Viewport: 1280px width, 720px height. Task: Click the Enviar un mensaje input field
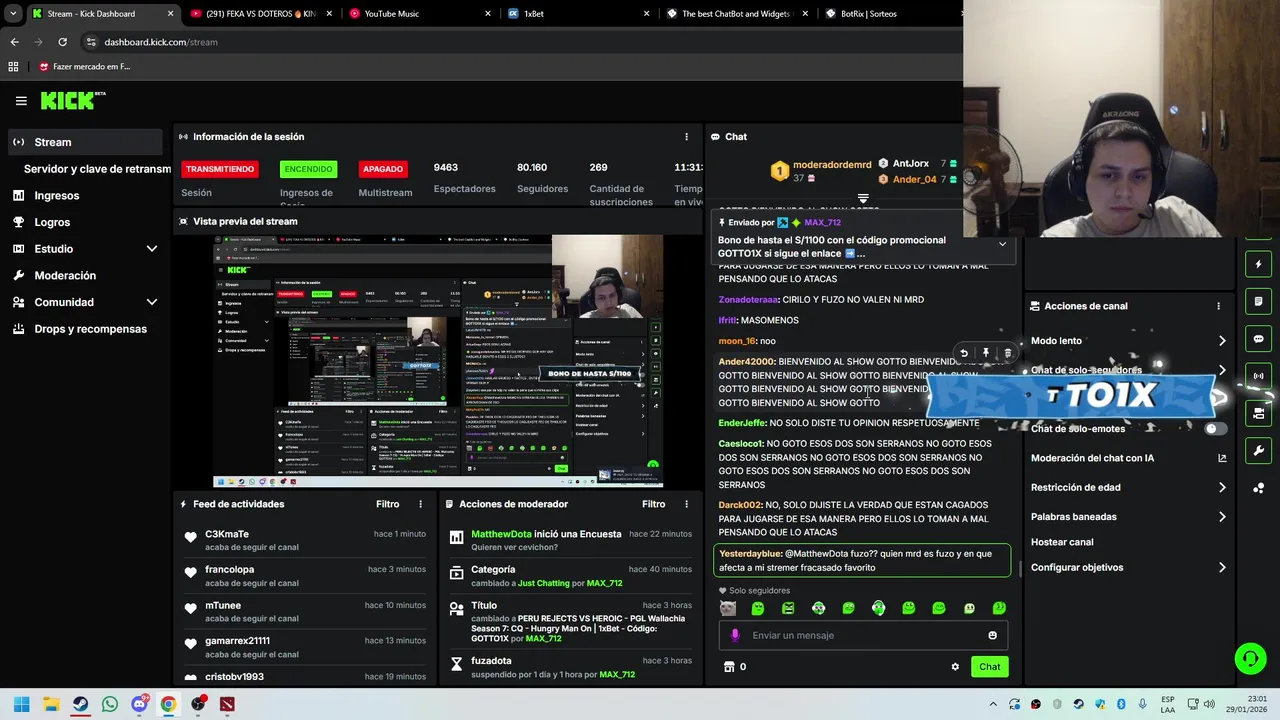[x=865, y=635]
